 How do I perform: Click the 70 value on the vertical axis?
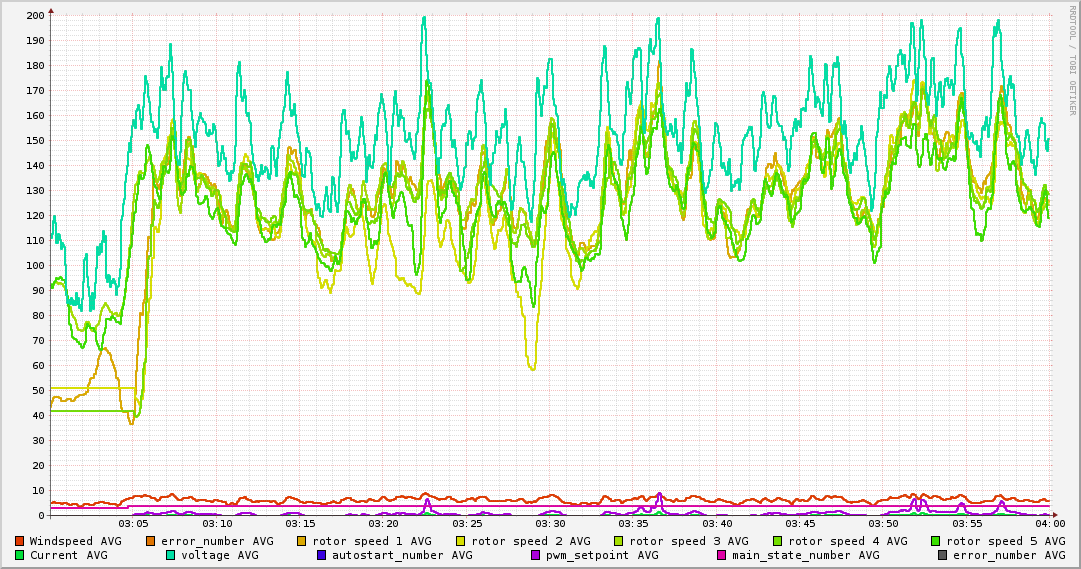pos(38,340)
